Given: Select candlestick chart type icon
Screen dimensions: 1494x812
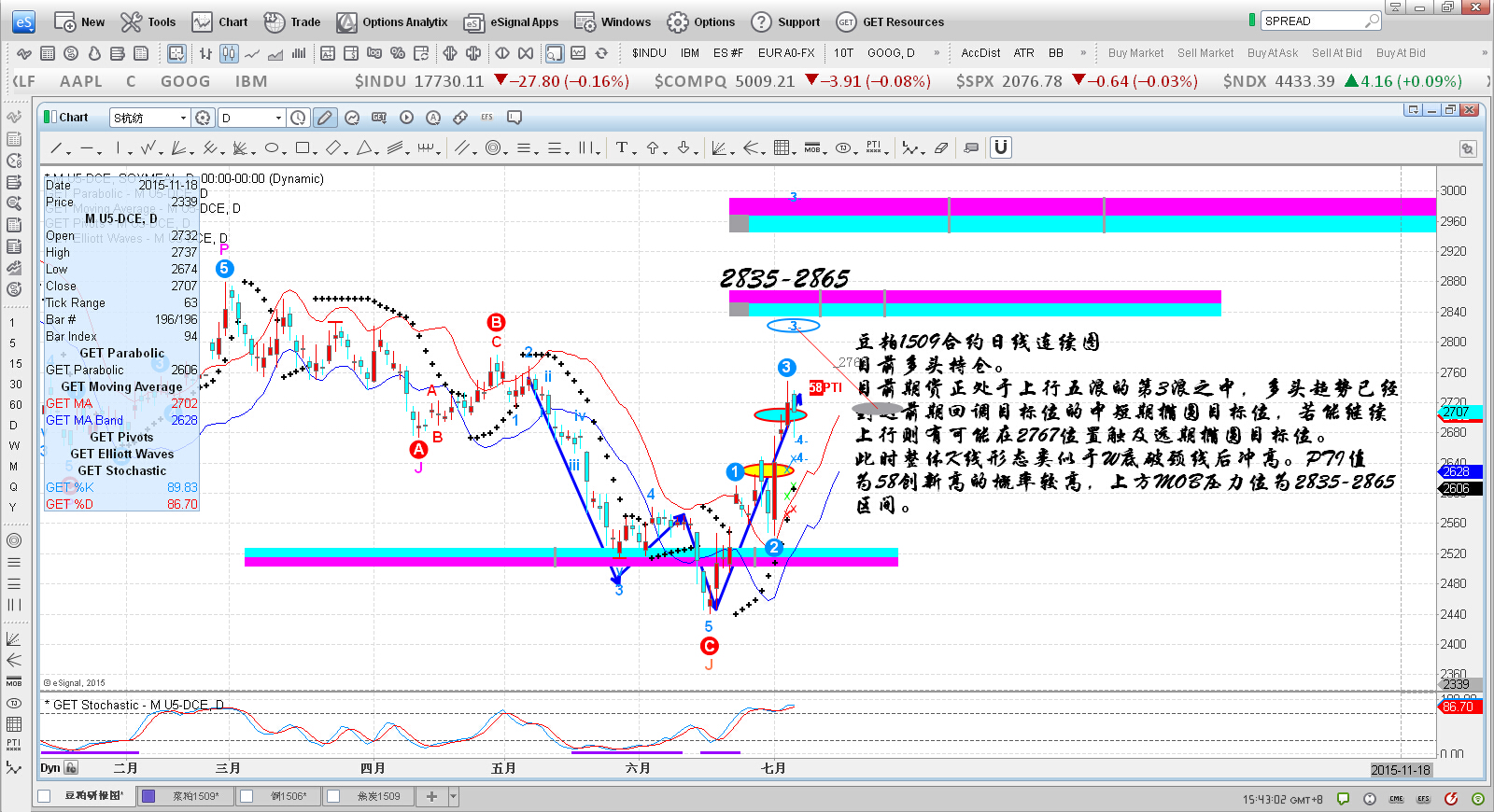Looking at the screenshot, I should [x=229, y=53].
